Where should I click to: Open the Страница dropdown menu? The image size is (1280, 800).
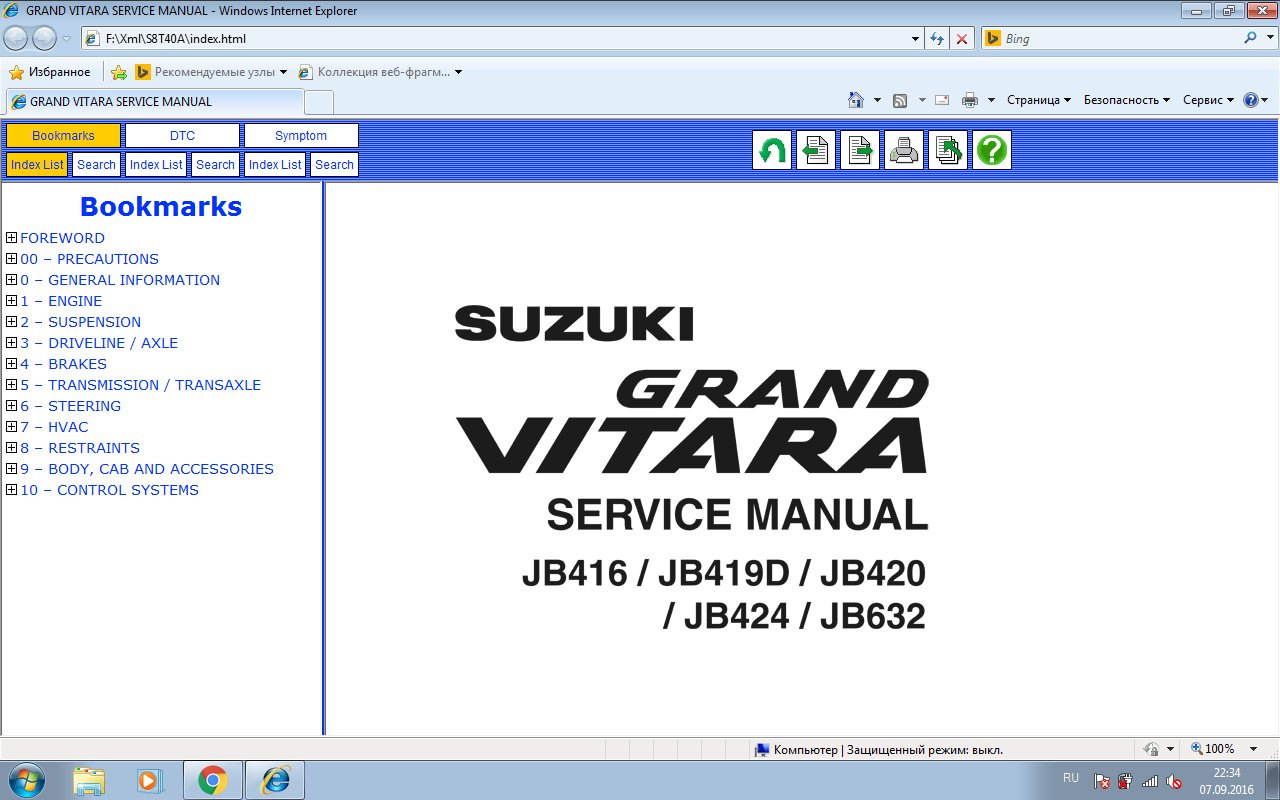click(x=1039, y=100)
